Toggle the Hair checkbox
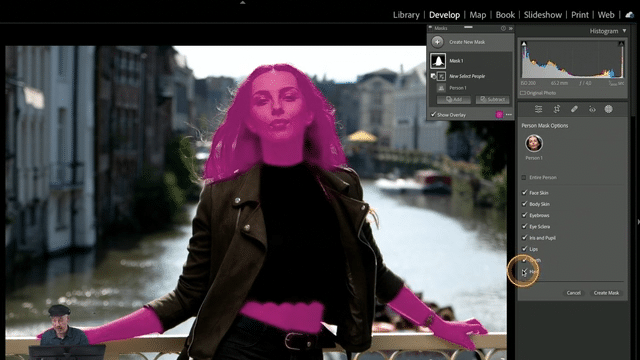640x360 pixels. tap(524, 271)
